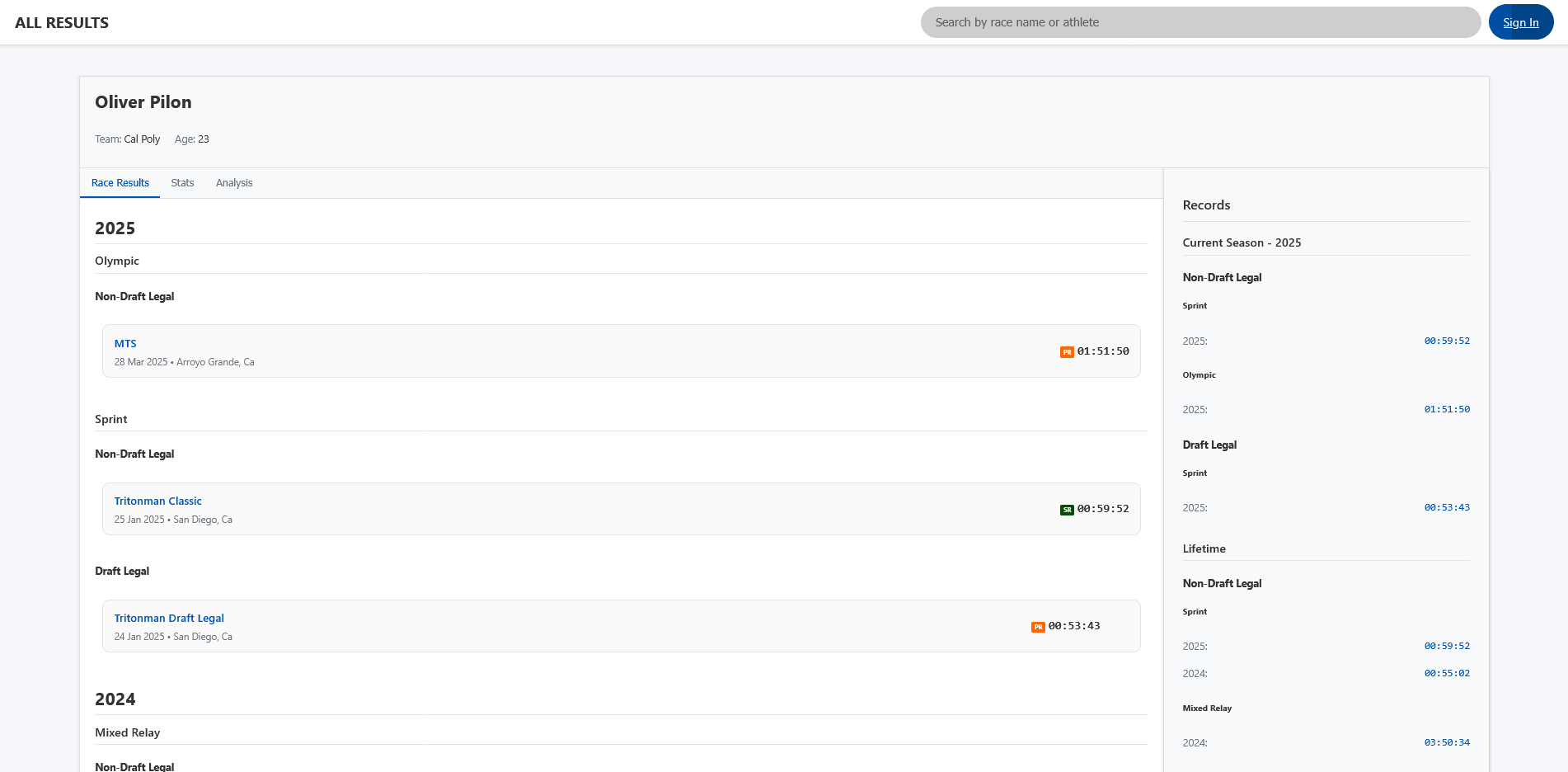Click the MTS time 01:51:50

pos(1103,351)
